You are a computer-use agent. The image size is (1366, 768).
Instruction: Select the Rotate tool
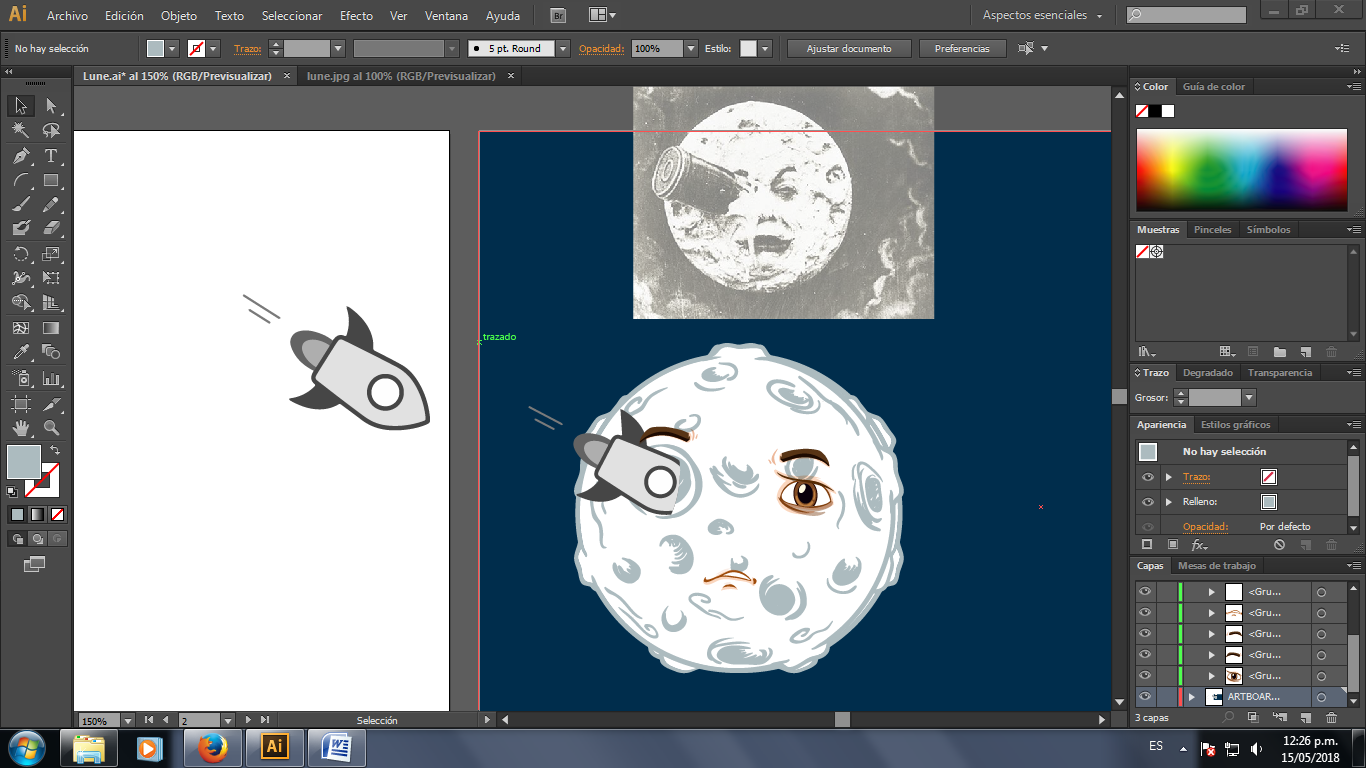click(20, 254)
